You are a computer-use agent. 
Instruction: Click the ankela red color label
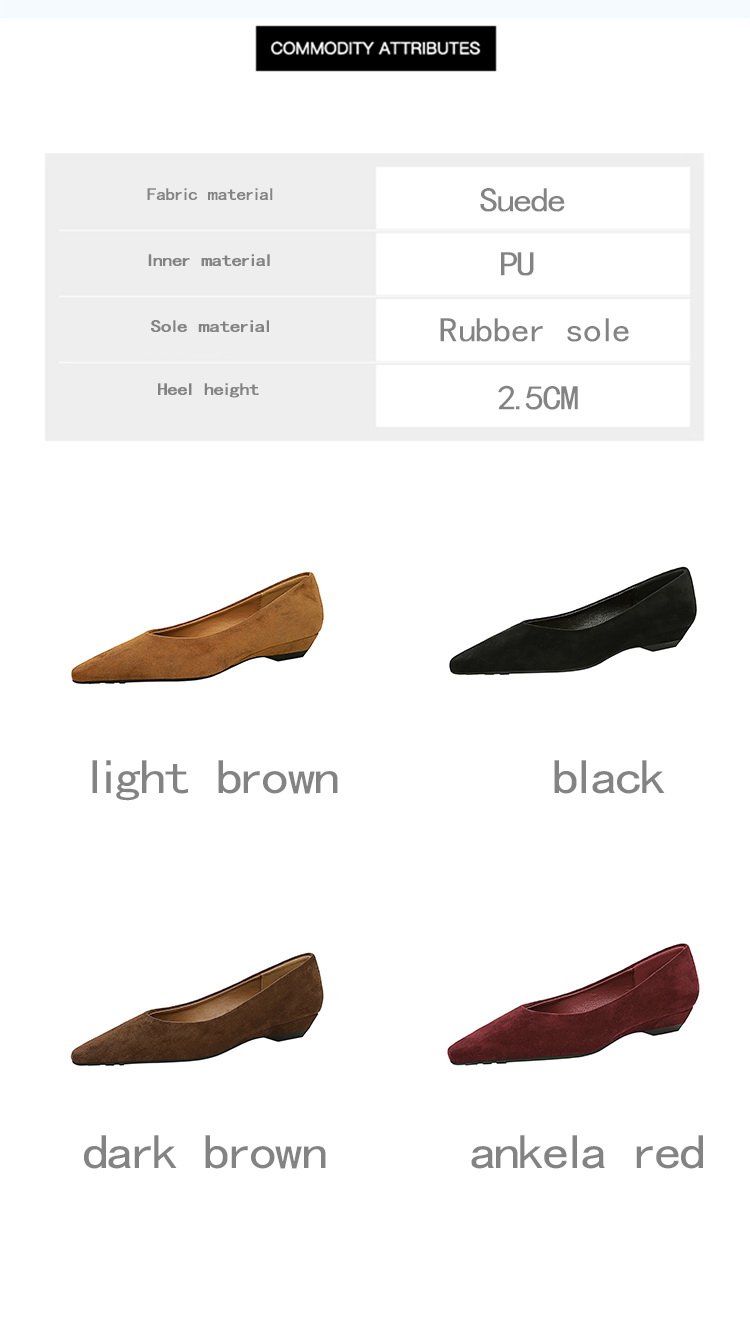(x=587, y=1153)
